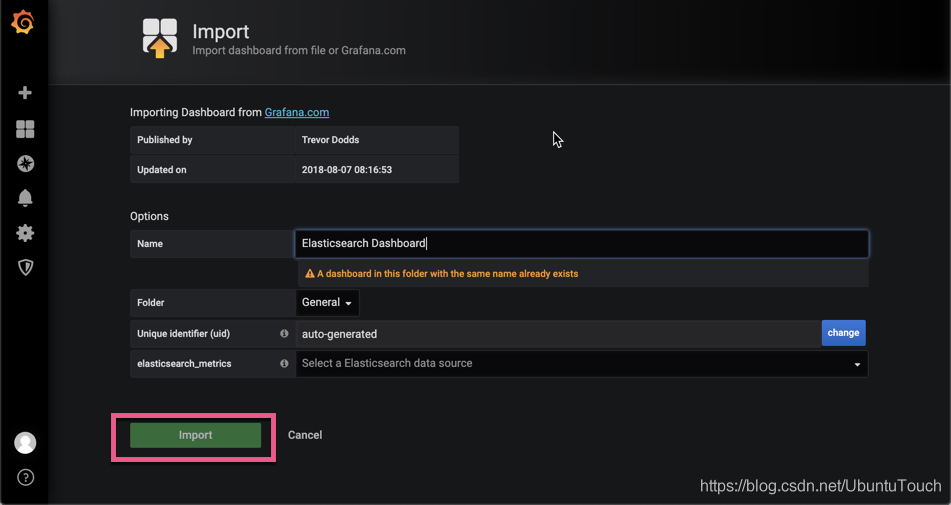This screenshot has width=951, height=505.
Task: Click the Folder label
Action: click(150, 303)
